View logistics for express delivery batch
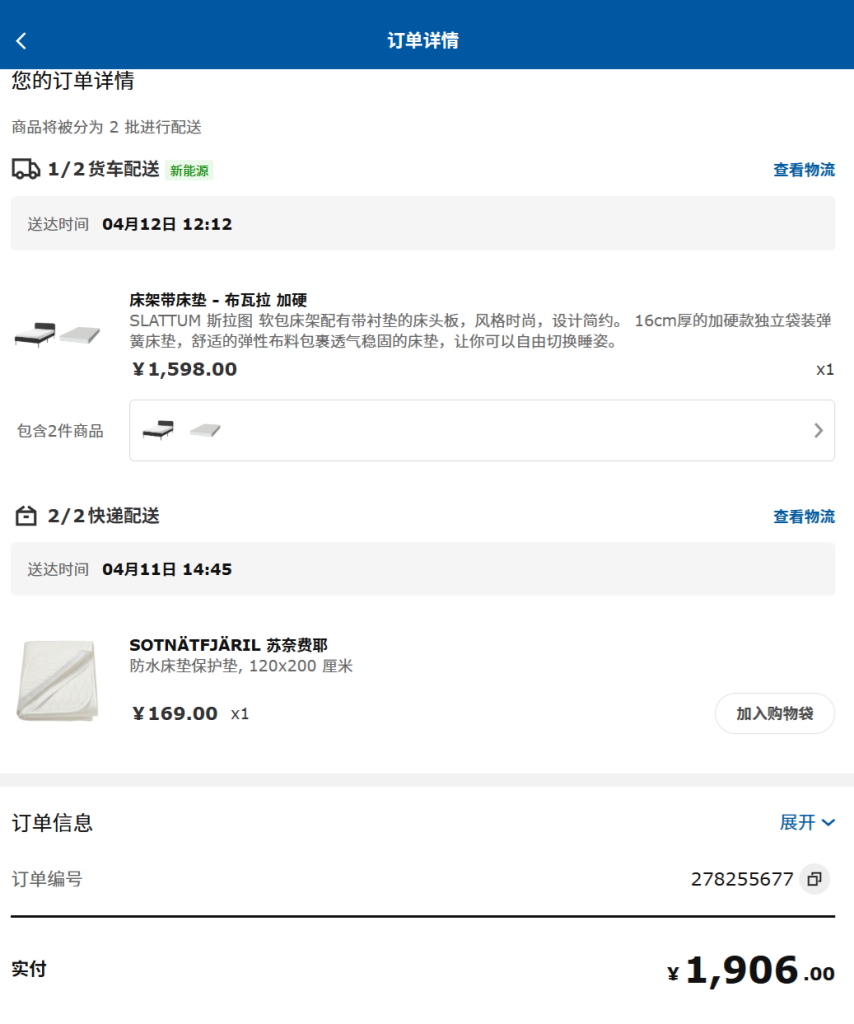This screenshot has width=854, height=1024. 803,517
